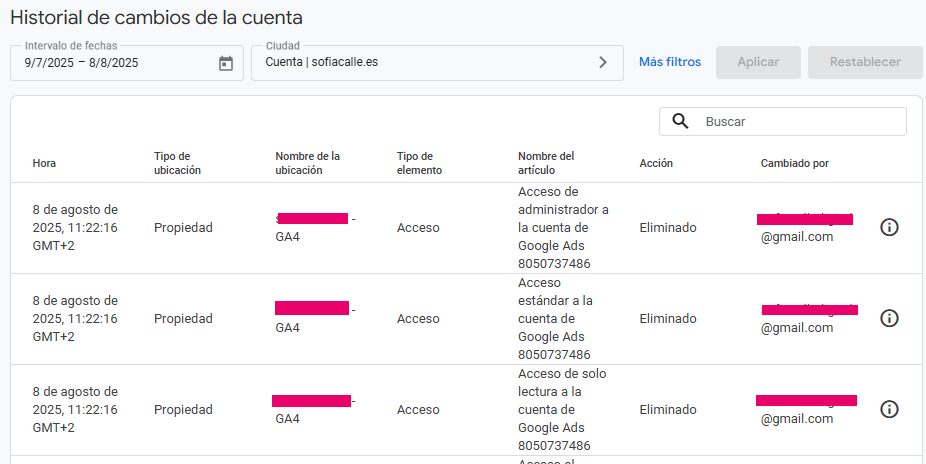This screenshot has width=926, height=464.
Task: Show info for read-only access change
Action: [889, 409]
